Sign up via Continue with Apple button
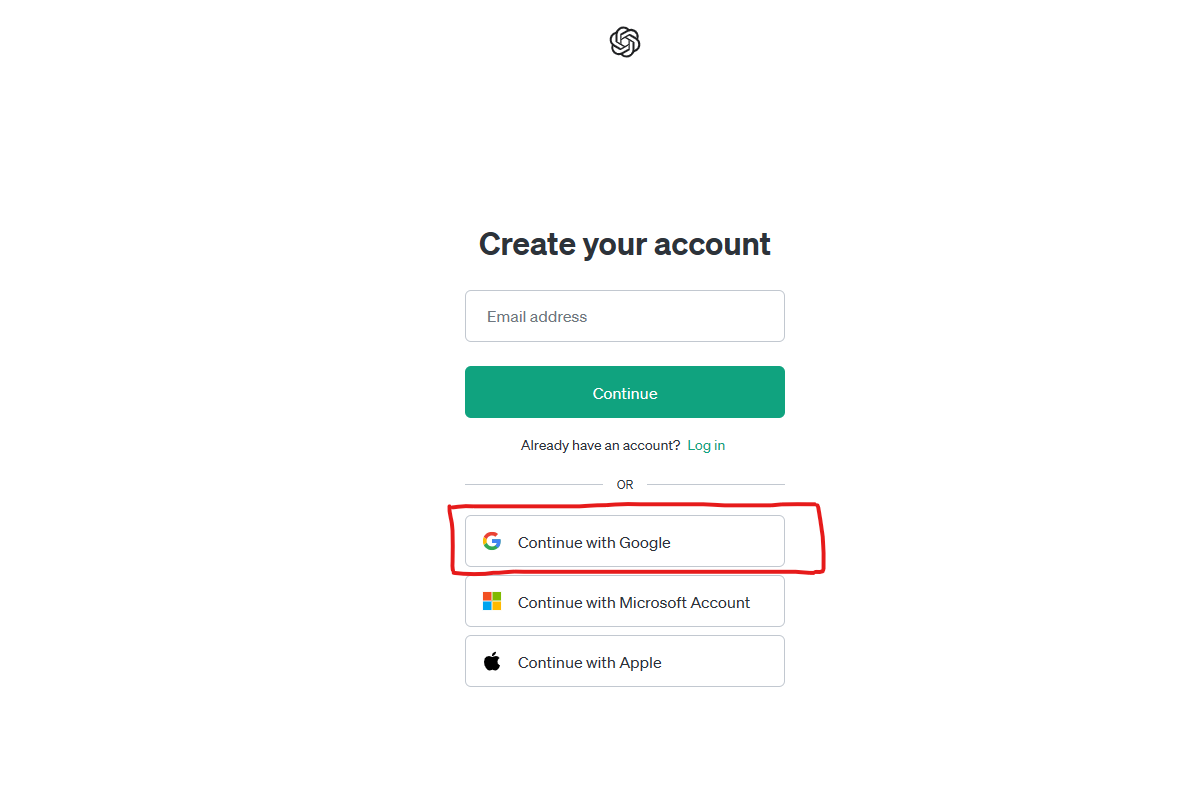The image size is (1197, 796). 624,661
